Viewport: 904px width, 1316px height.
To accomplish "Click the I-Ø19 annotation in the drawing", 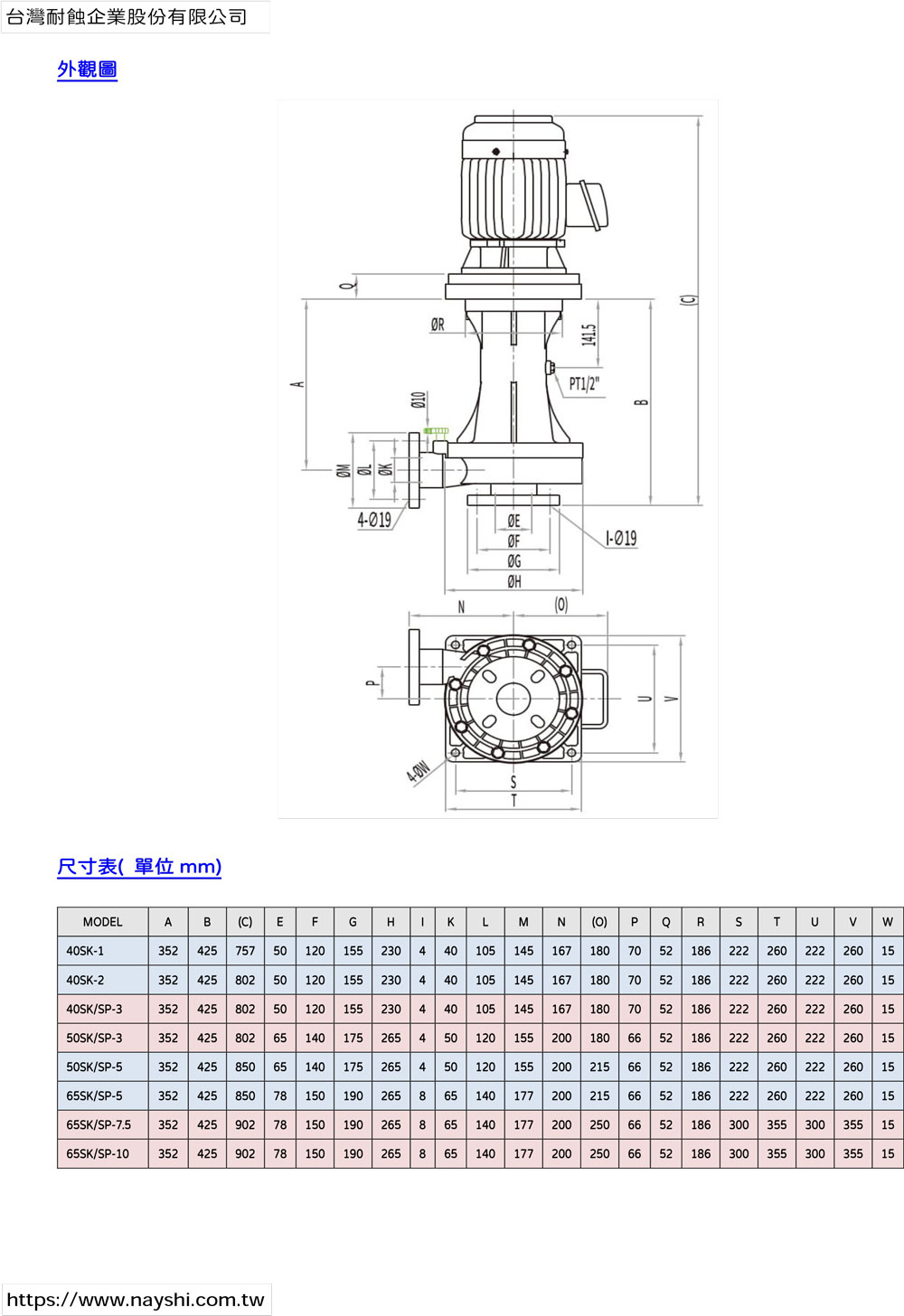I will coord(620,539).
